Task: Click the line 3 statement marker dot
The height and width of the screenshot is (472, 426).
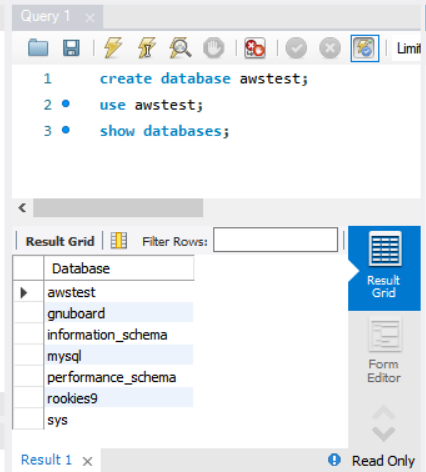Action: (x=66, y=130)
